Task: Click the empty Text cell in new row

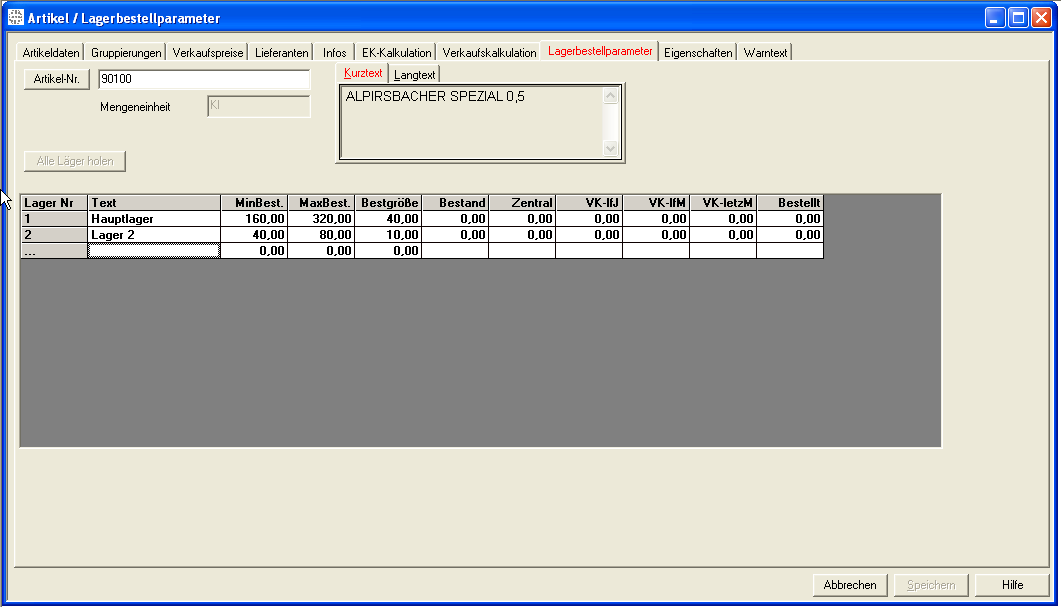Action: point(154,251)
